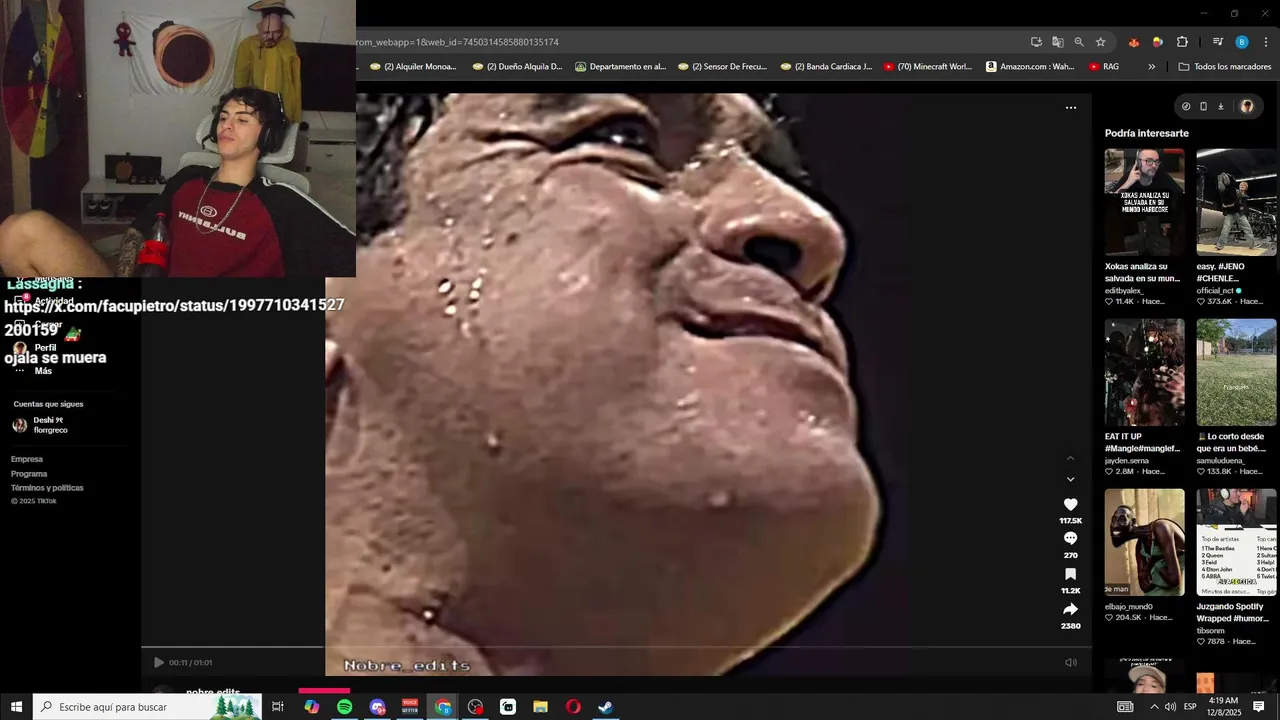This screenshot has width=1280, height=720.
Task: Open the video's three-dot more options menu
Action: (x=1071, y=107)
